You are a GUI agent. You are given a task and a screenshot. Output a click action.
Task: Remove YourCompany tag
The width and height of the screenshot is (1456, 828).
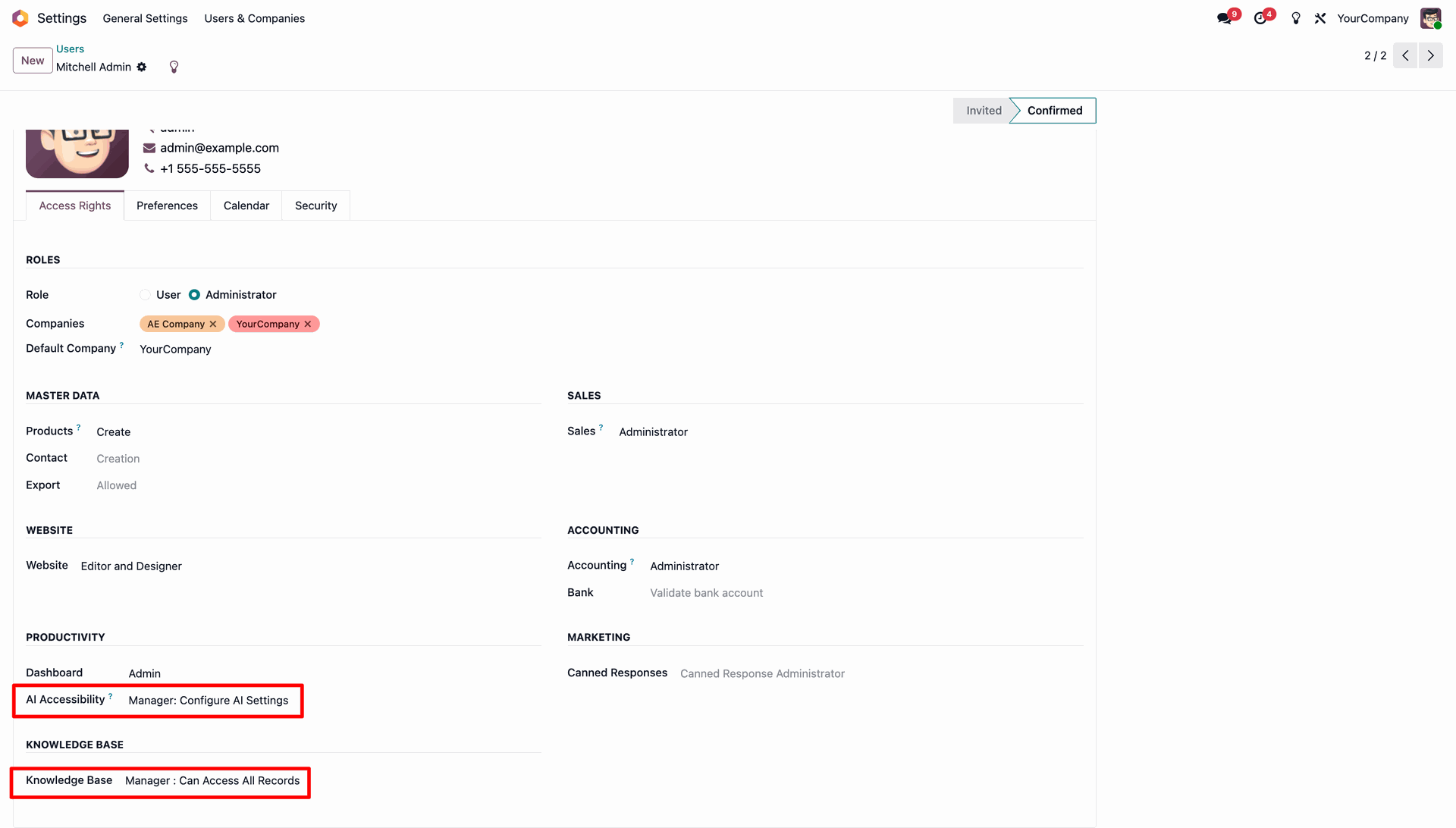tap(308, 324)
